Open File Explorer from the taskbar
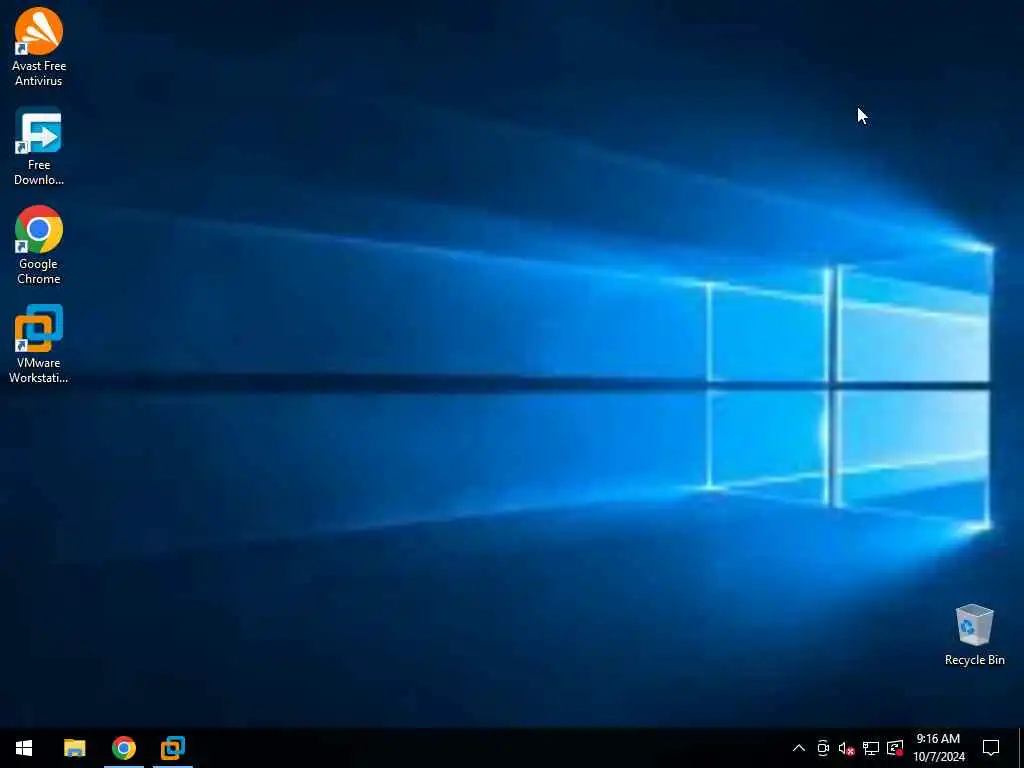Image resolution: width=1024 pixels, height=768 pixels. (74, 748)
